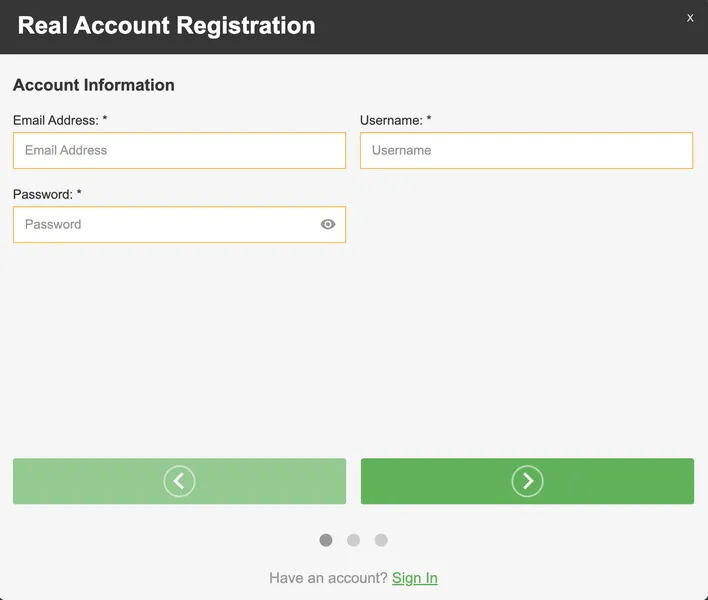Click the "Password:" field label
The image size is (708, 600).
[x=42, y=194]
